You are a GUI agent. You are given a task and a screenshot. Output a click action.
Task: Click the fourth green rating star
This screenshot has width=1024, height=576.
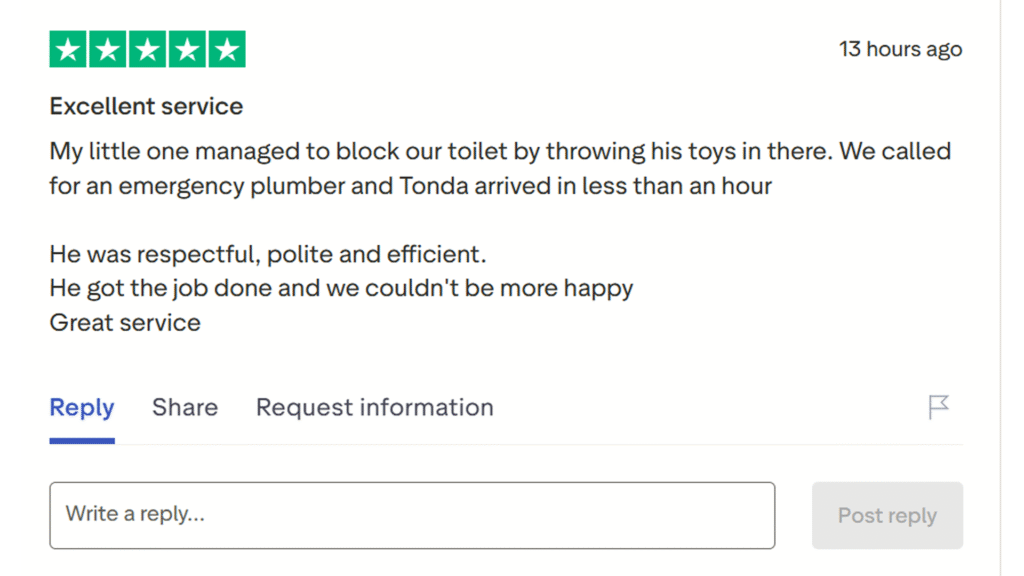187,49
